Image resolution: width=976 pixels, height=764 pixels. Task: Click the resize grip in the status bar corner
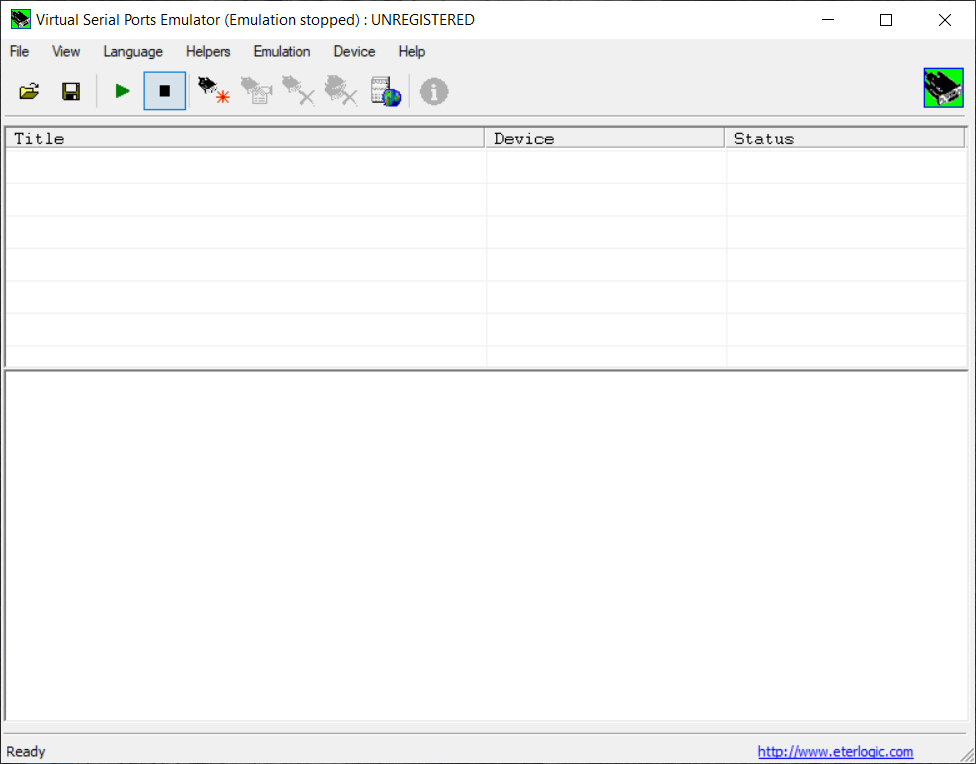click(967, 754)
